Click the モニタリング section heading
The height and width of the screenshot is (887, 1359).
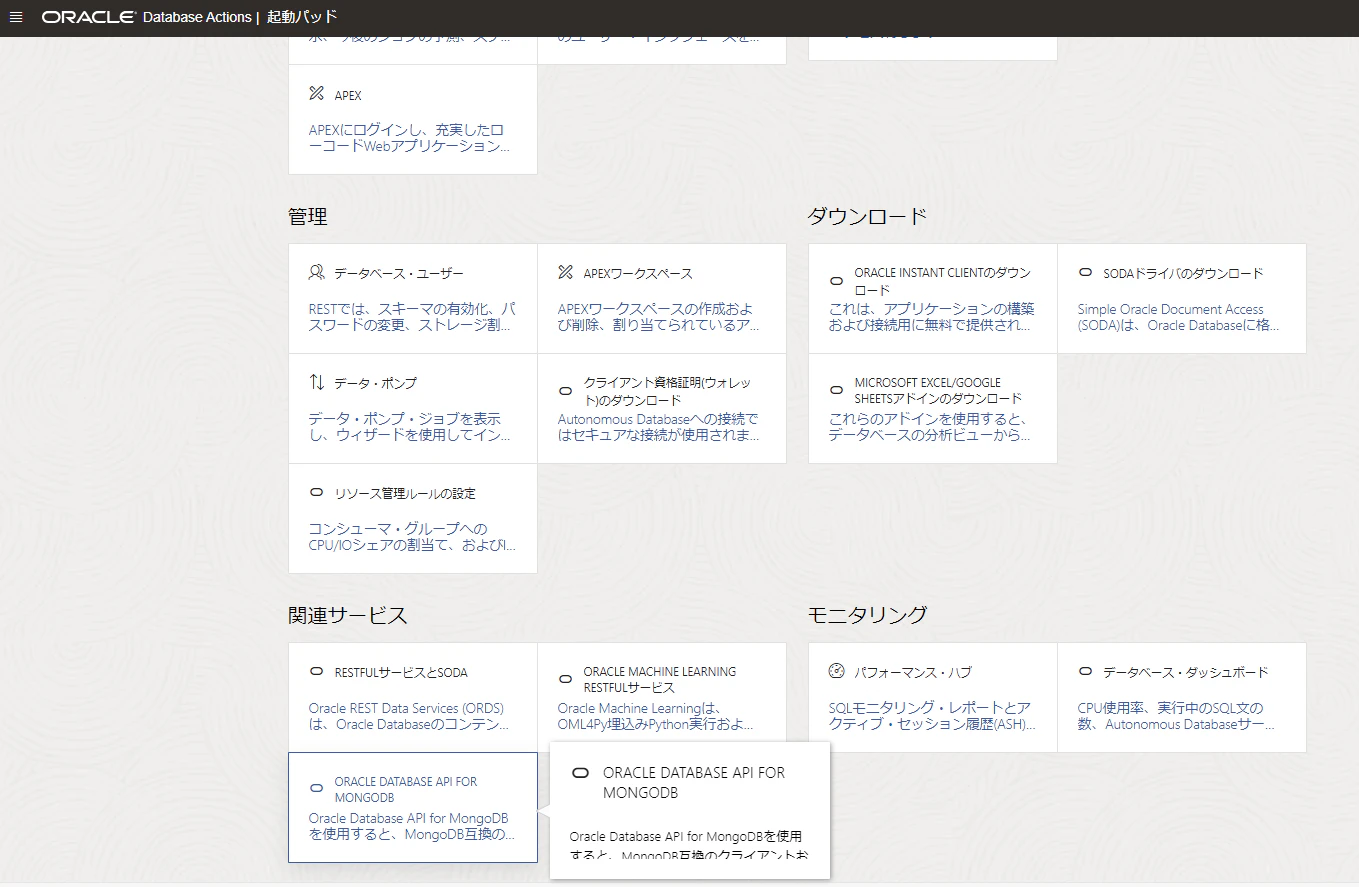pyautogui.click(x=867, y=615)
